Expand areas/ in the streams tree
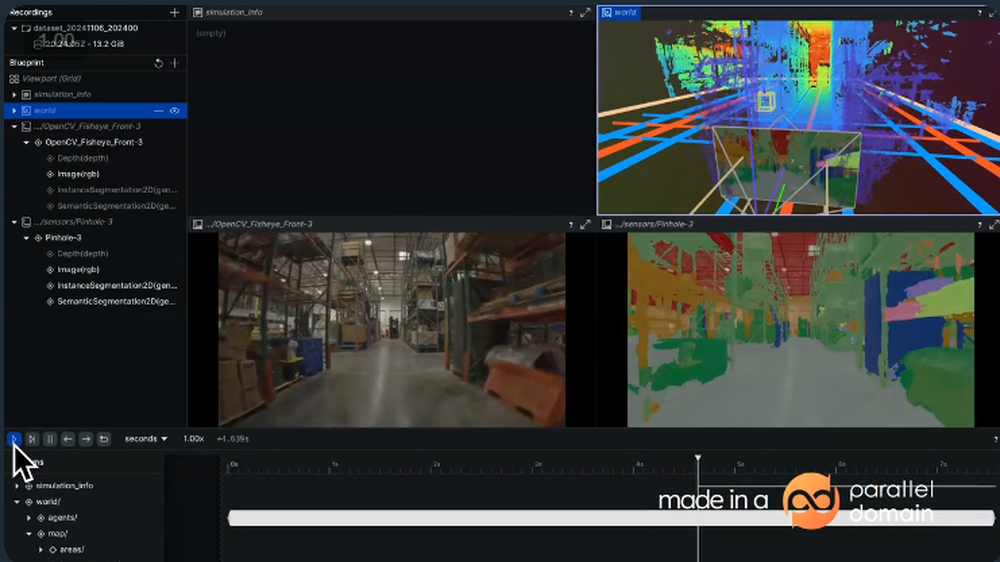1000x562 pixels. [41, 550]
